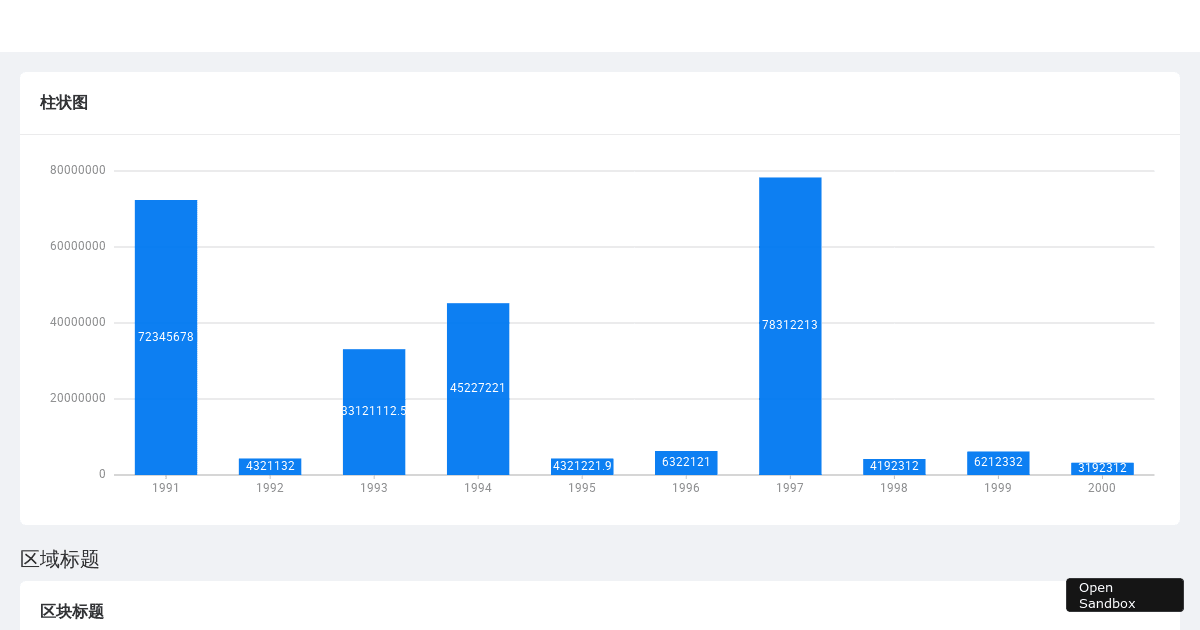The height and width of the screenshot is (630, 1200).
Task: Click the 1995 x-axis label
Action: (582, 488)
